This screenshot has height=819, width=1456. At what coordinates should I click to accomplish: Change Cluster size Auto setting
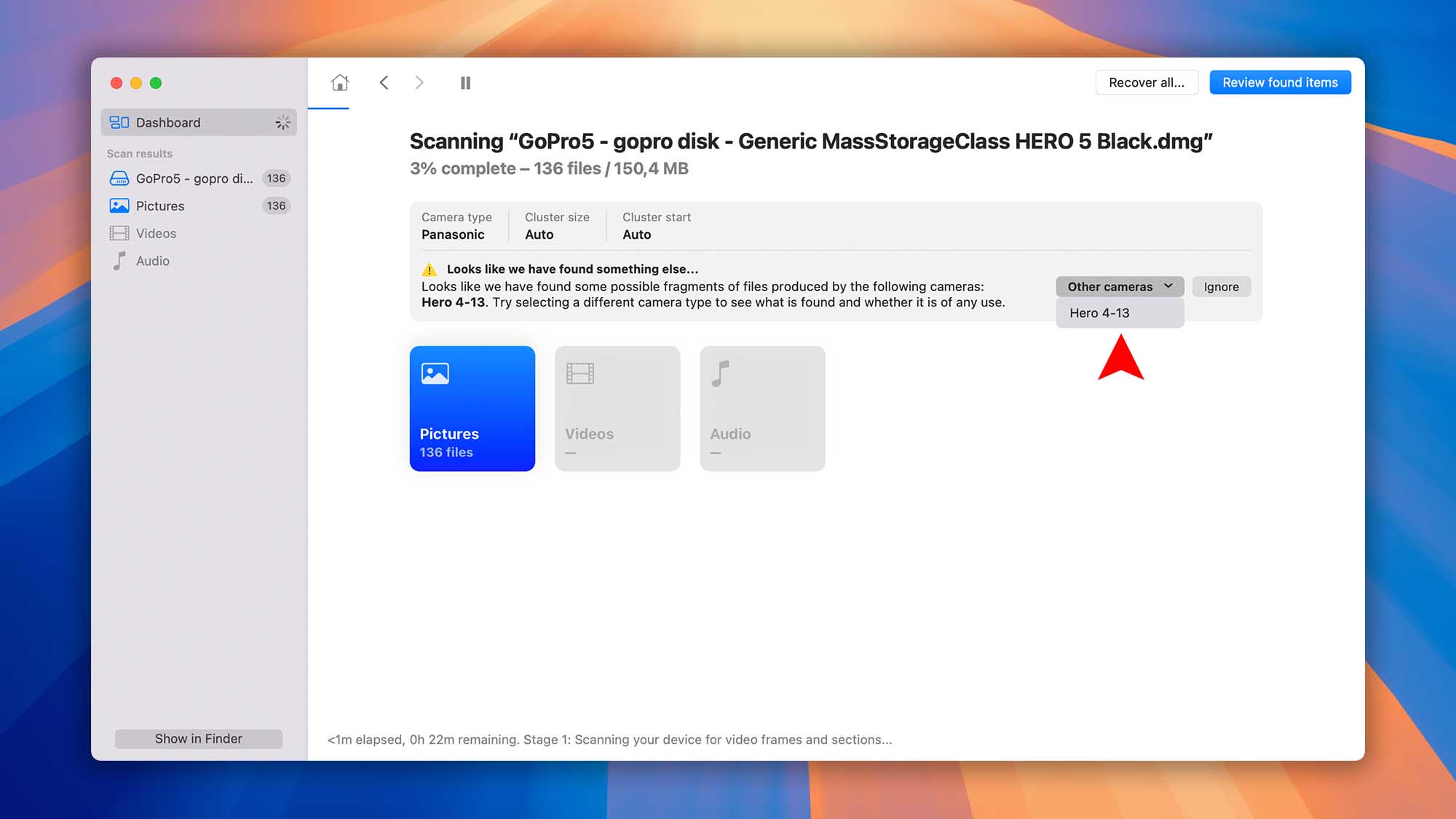tap(557, 226)
